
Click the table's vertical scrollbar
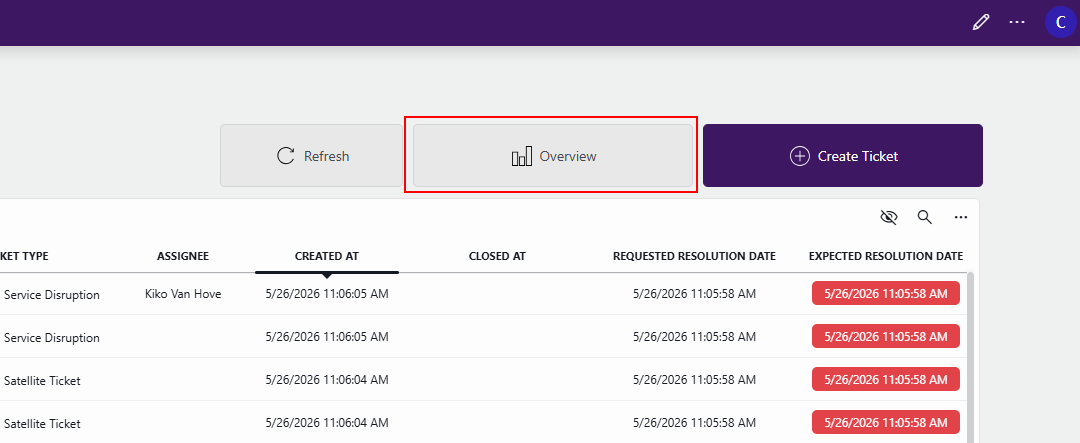tap(971, 357)
